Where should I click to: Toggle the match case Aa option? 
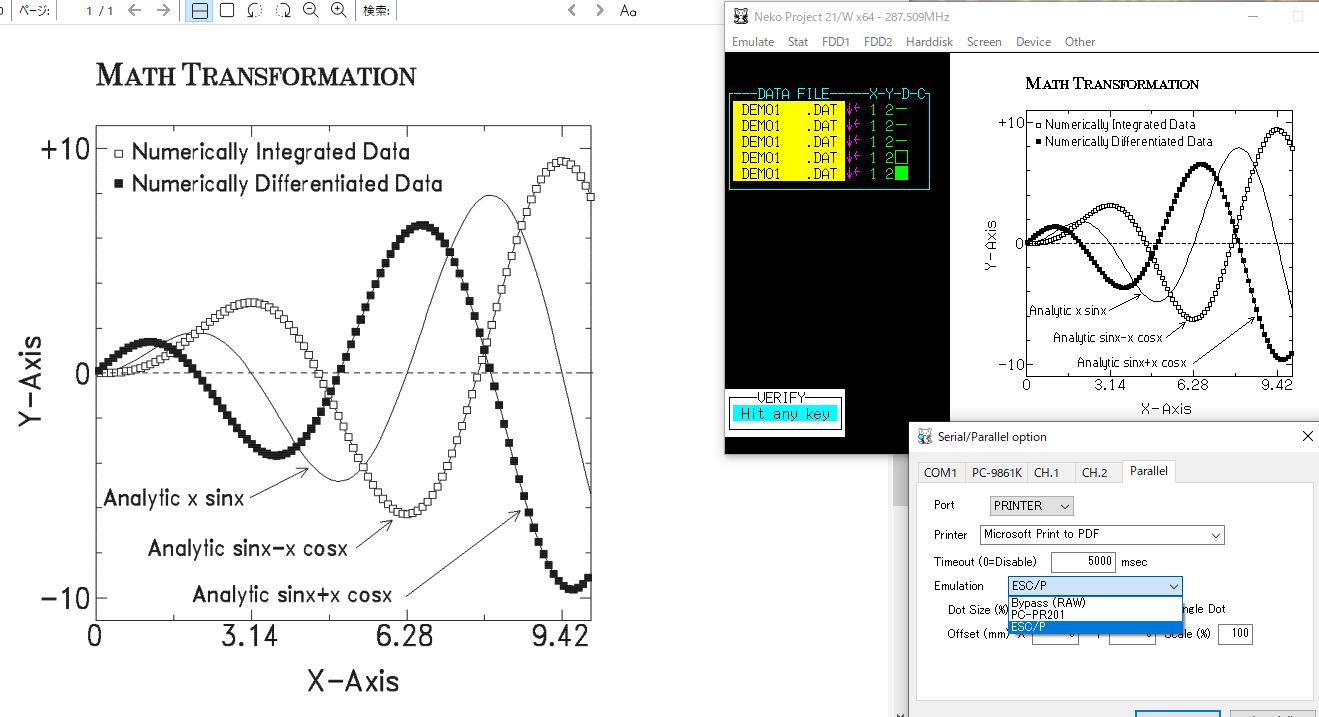point(628,10)
